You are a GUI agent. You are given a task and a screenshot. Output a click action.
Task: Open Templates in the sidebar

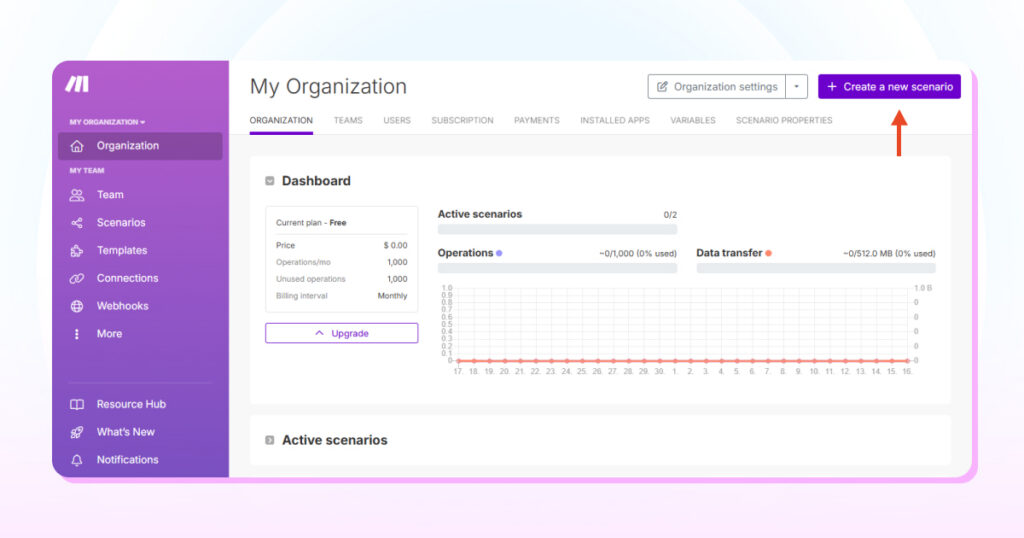[121, 251]
